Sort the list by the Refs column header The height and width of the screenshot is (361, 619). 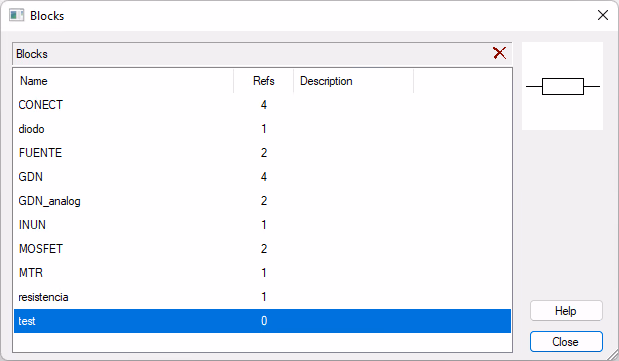(264, 81)
